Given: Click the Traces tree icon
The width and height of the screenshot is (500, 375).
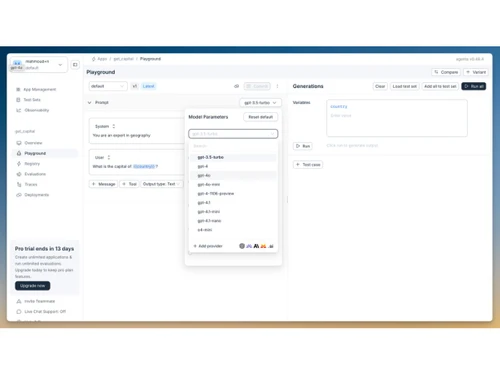Looking at the screenshot, I should [x=19, y=184].
